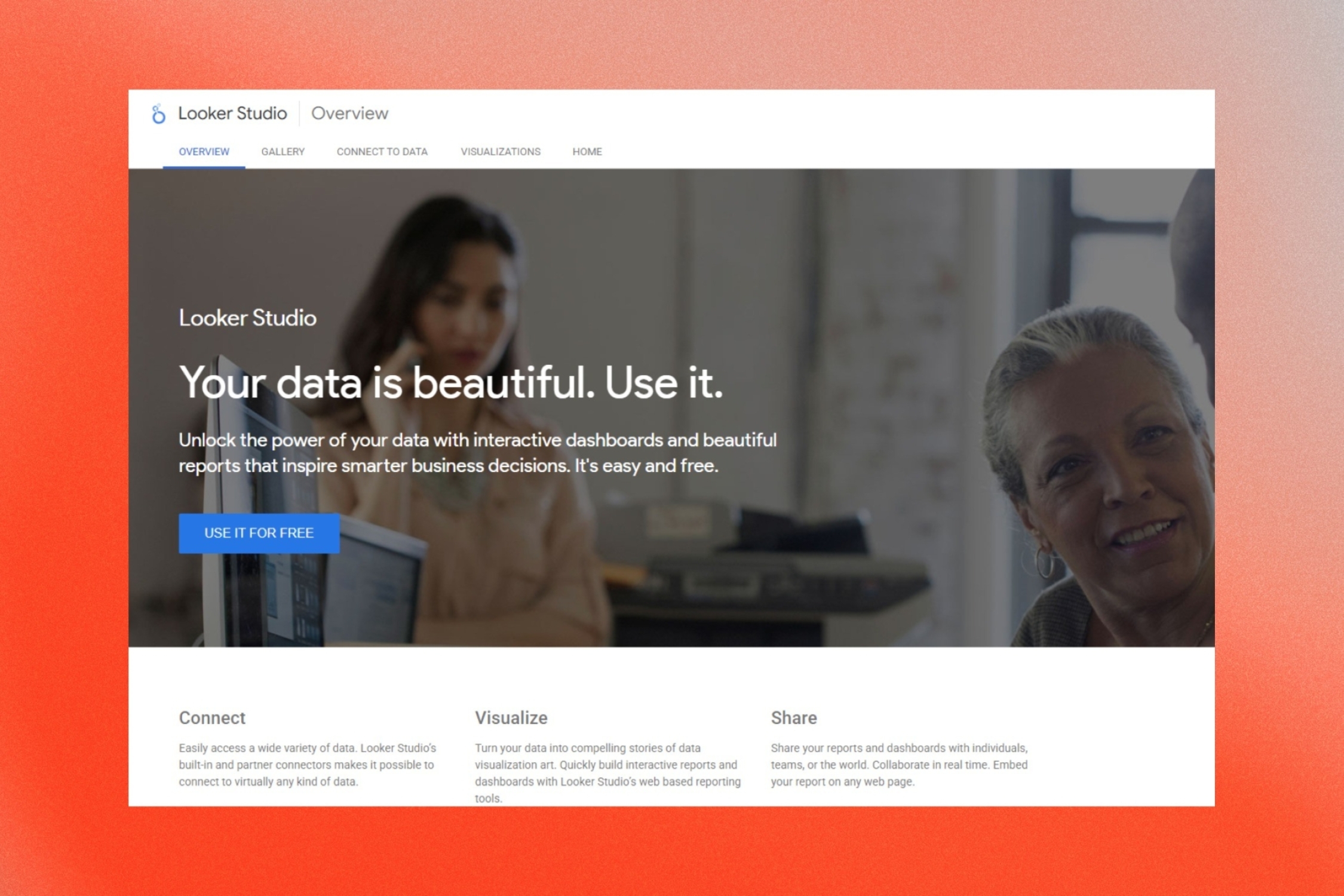Image resolution: width=1344 pixels, height=896 pixels.
Task: Click the Share section heading
Action: coord(794,717)
